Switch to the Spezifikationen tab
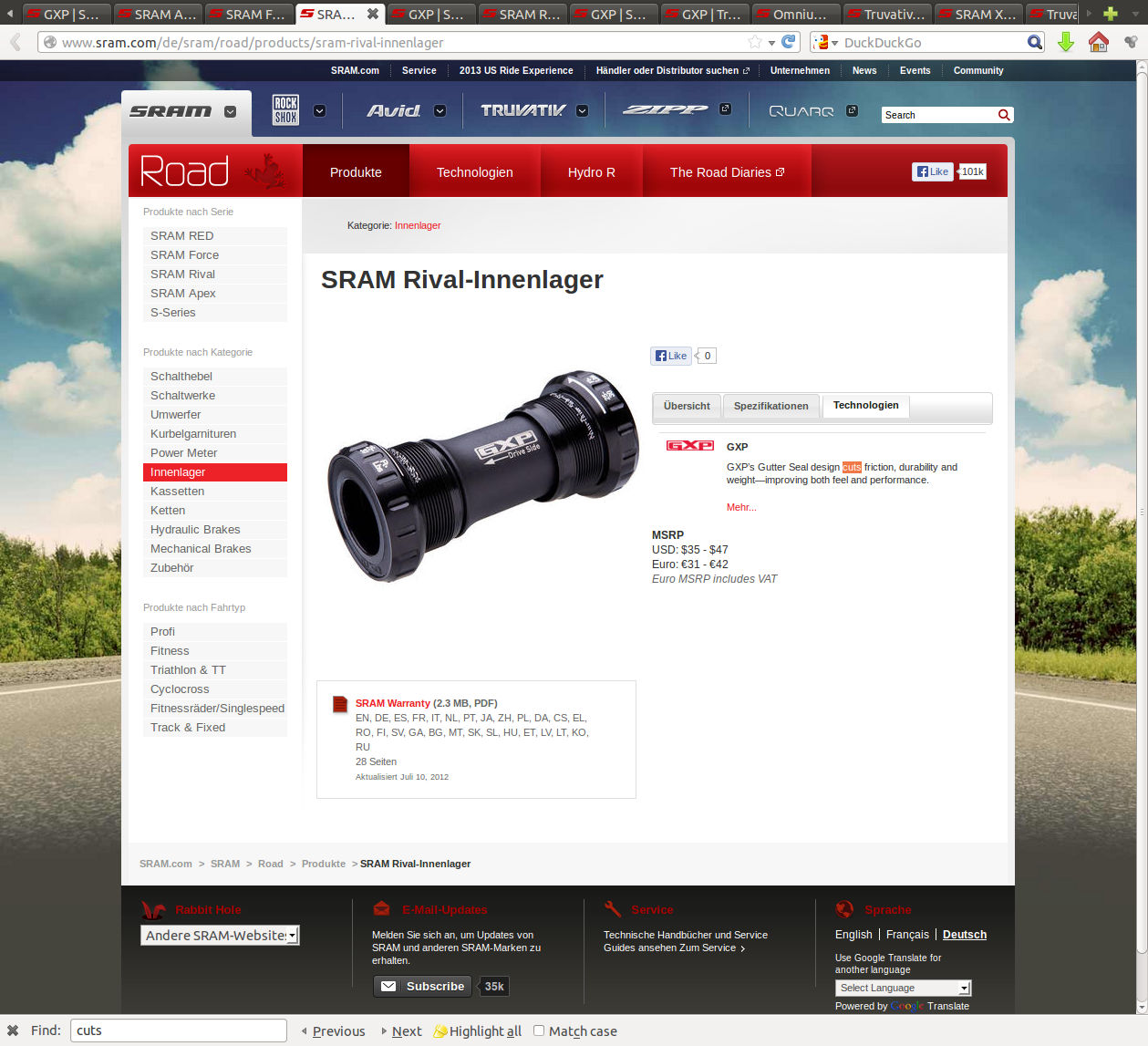Image resolution: width=1148 pixels, height=1046 pixels. (x=771, y=406)
